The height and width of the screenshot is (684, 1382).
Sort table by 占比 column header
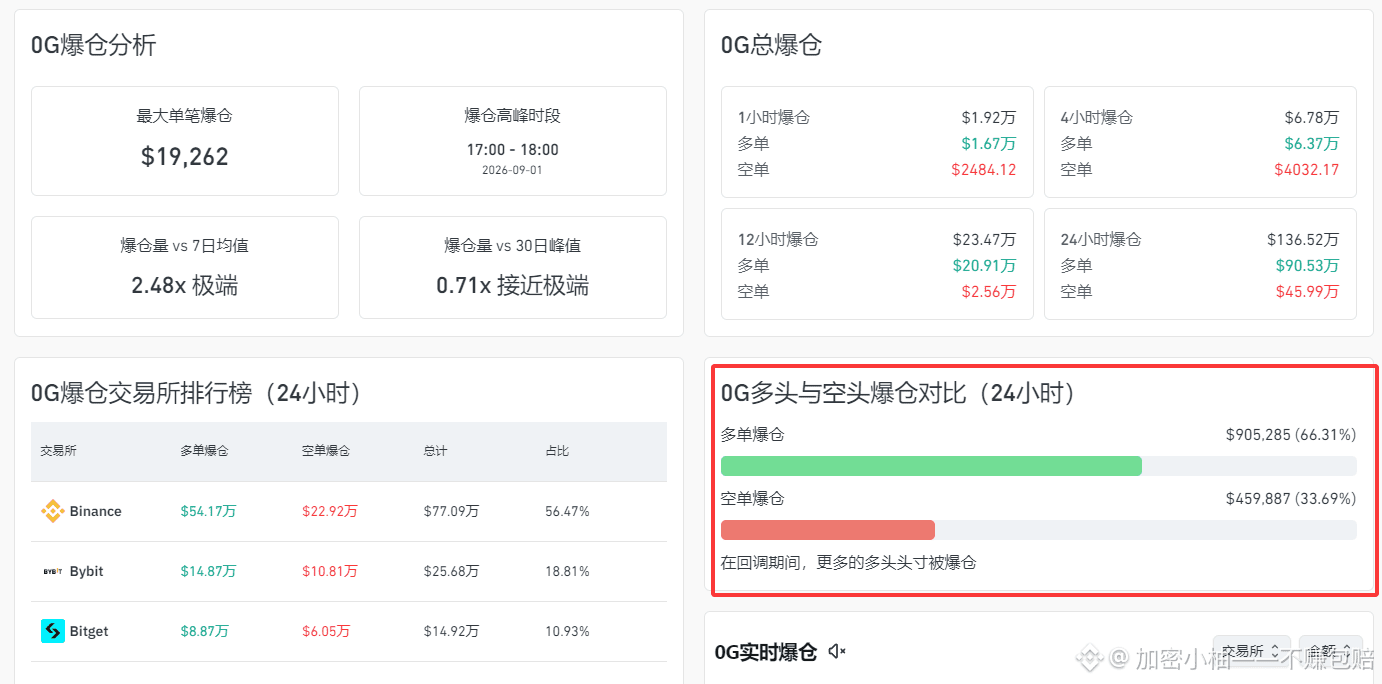pyautogui.click(x=557, y=451)
